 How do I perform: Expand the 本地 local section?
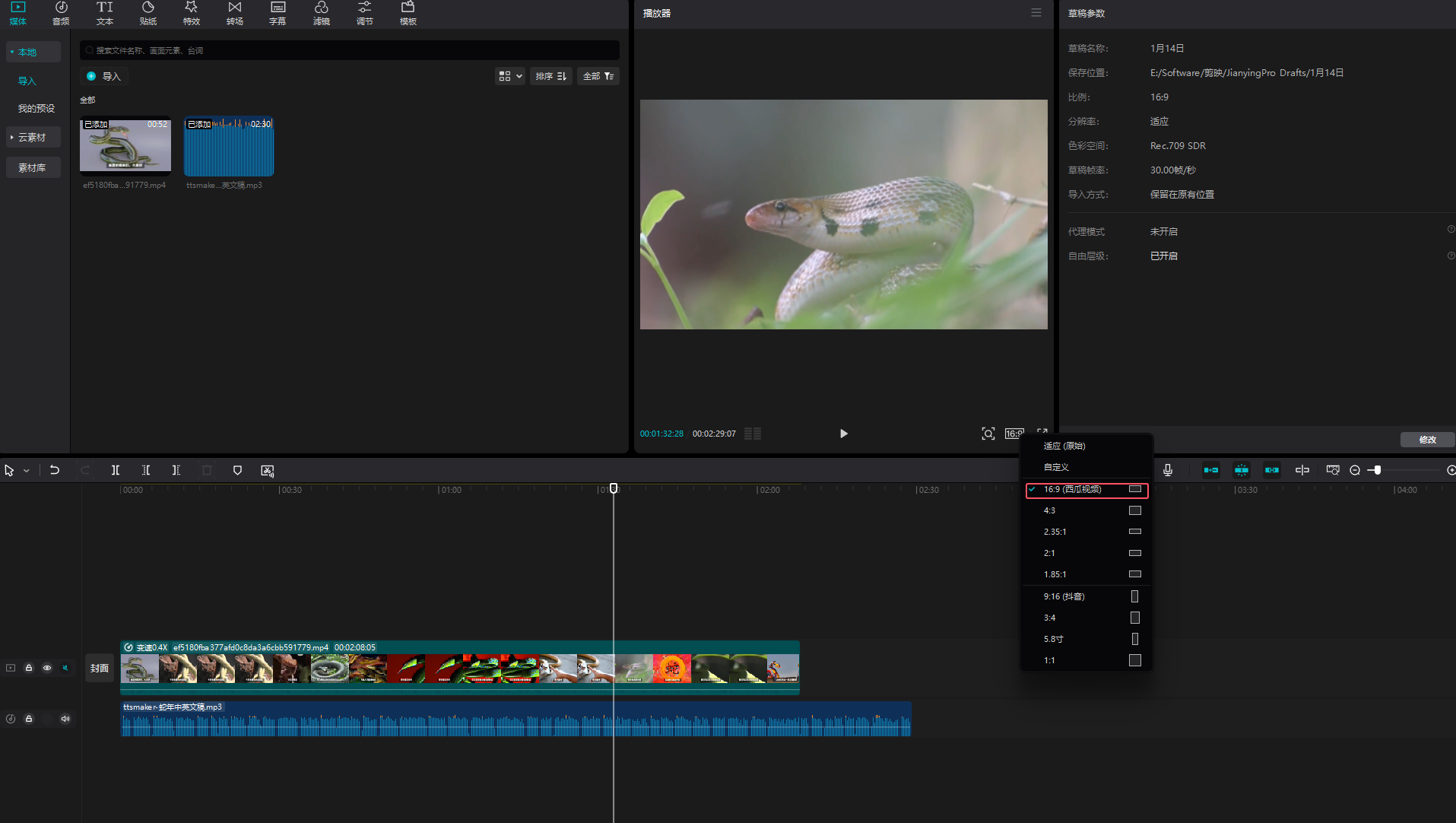tap(33, 52)
